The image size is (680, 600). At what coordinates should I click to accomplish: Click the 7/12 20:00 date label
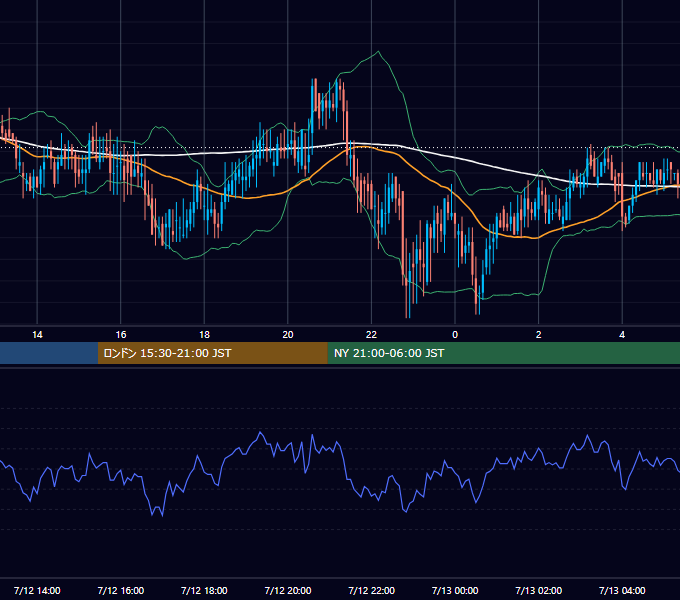(x=288, y=590)
